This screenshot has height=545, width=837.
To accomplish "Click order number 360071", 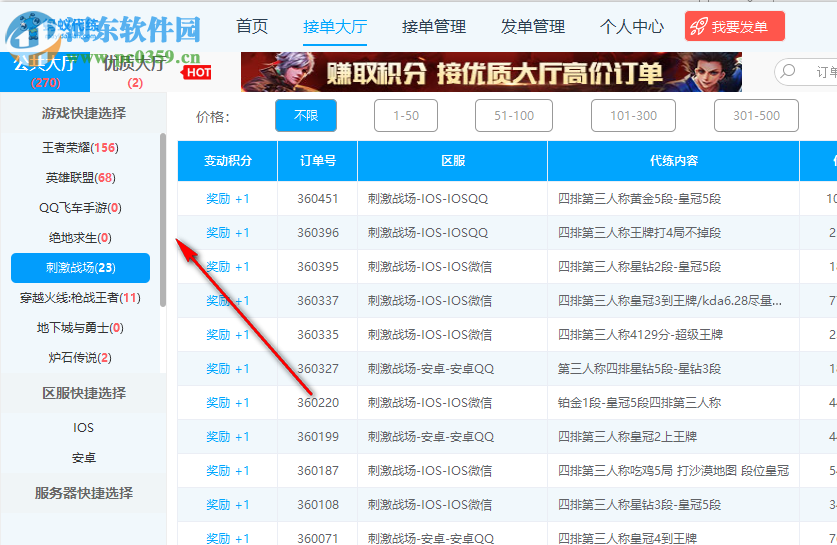I will (x=318, y=538).
